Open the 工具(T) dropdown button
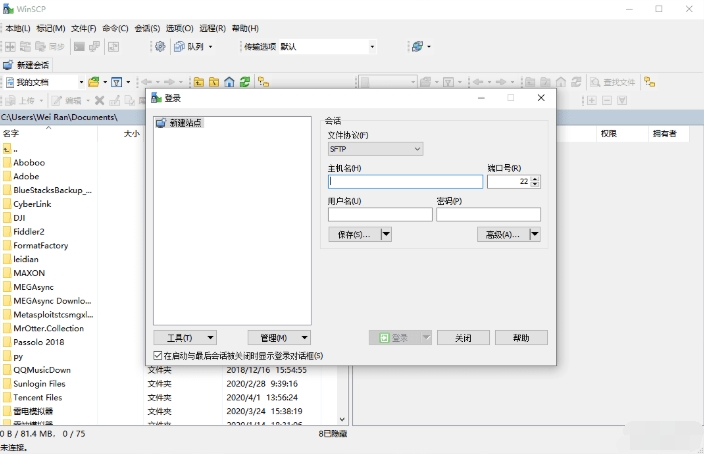Screen dimensions: 704x454 click(x=185, y=338)
